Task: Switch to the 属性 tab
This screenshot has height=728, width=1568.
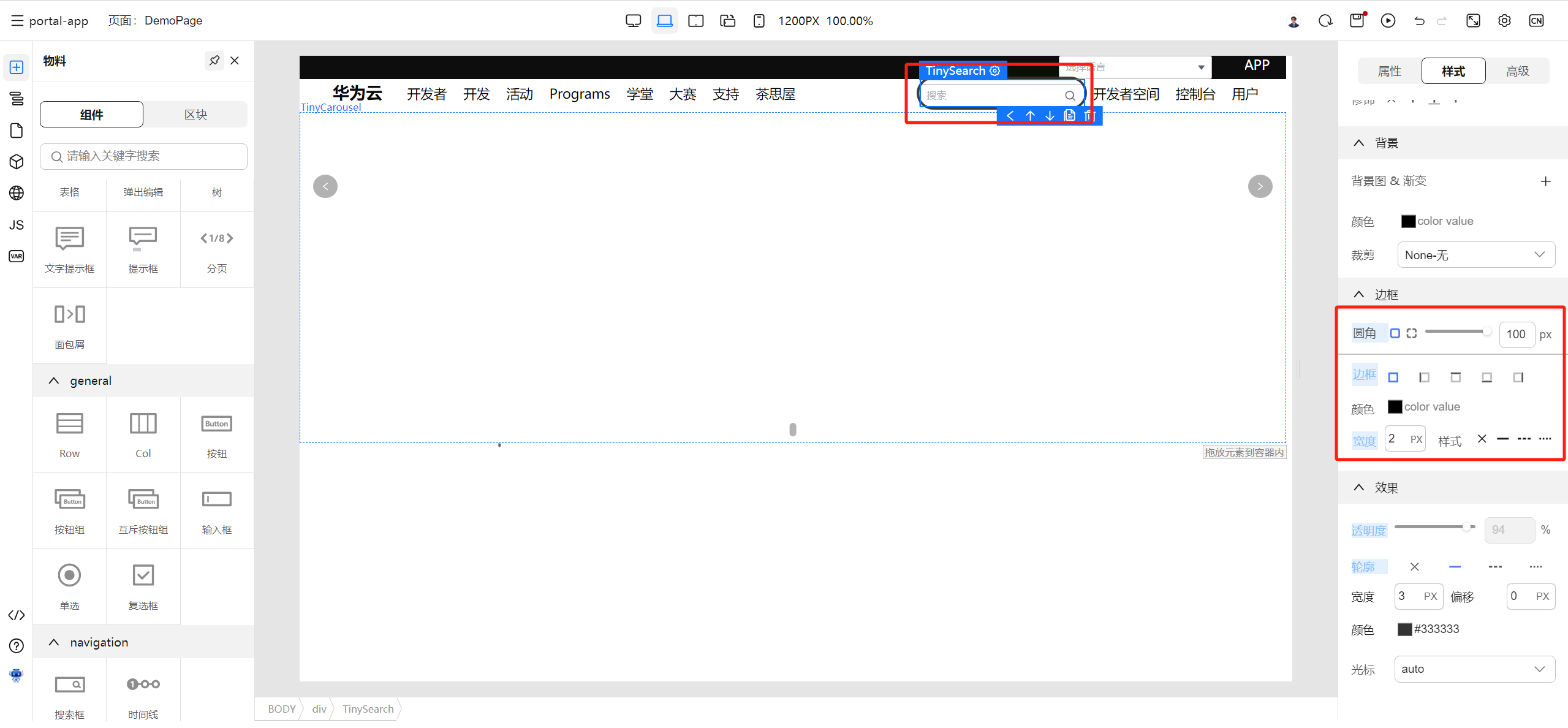Action: pos(1389,71)
